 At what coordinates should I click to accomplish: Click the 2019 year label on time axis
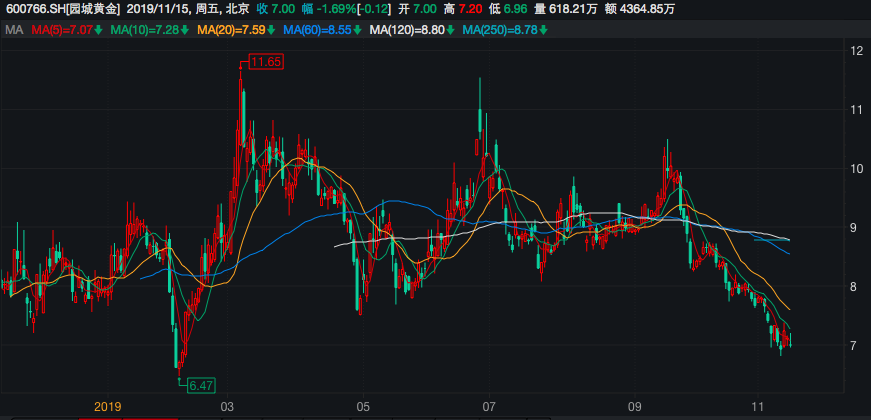[108, 407]
